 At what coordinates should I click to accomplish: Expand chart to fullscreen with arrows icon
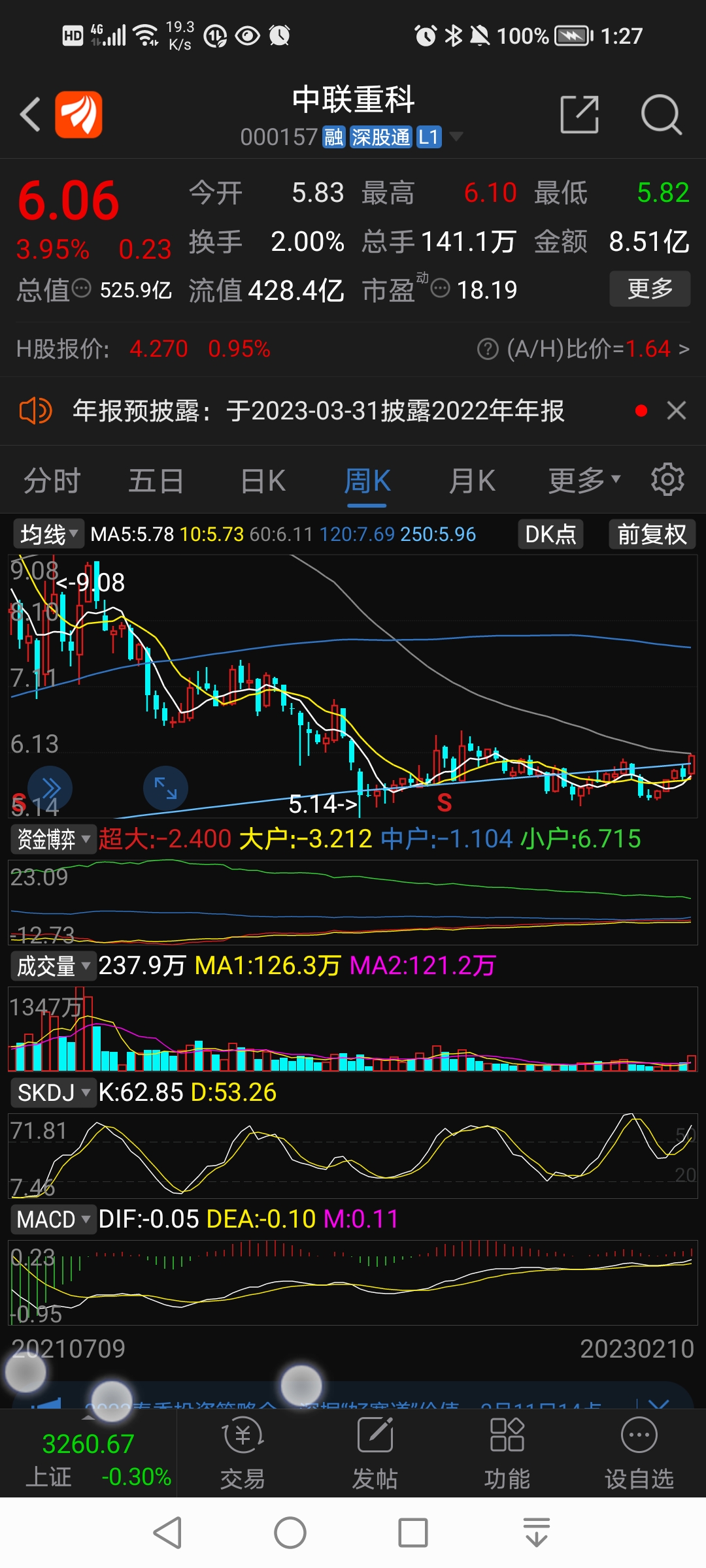[165, 788]
